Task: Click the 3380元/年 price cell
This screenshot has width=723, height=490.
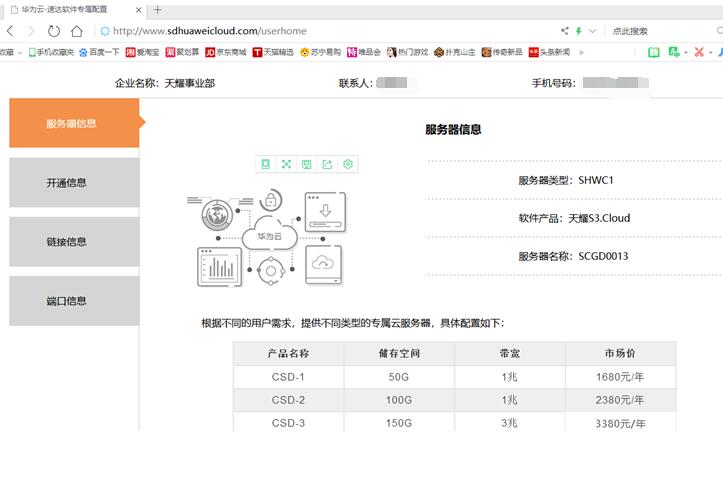Action: pyautogui.click(x=620, y=423)
